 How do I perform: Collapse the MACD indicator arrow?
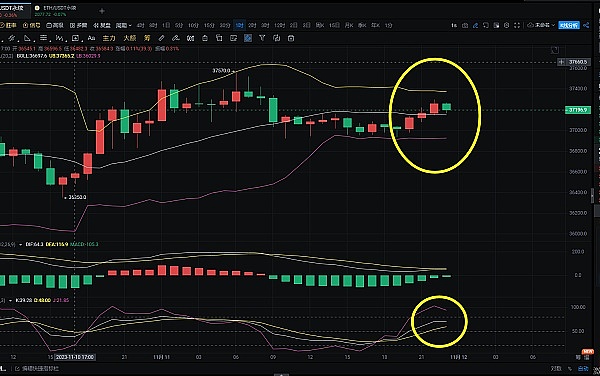(x=21, y=244)
